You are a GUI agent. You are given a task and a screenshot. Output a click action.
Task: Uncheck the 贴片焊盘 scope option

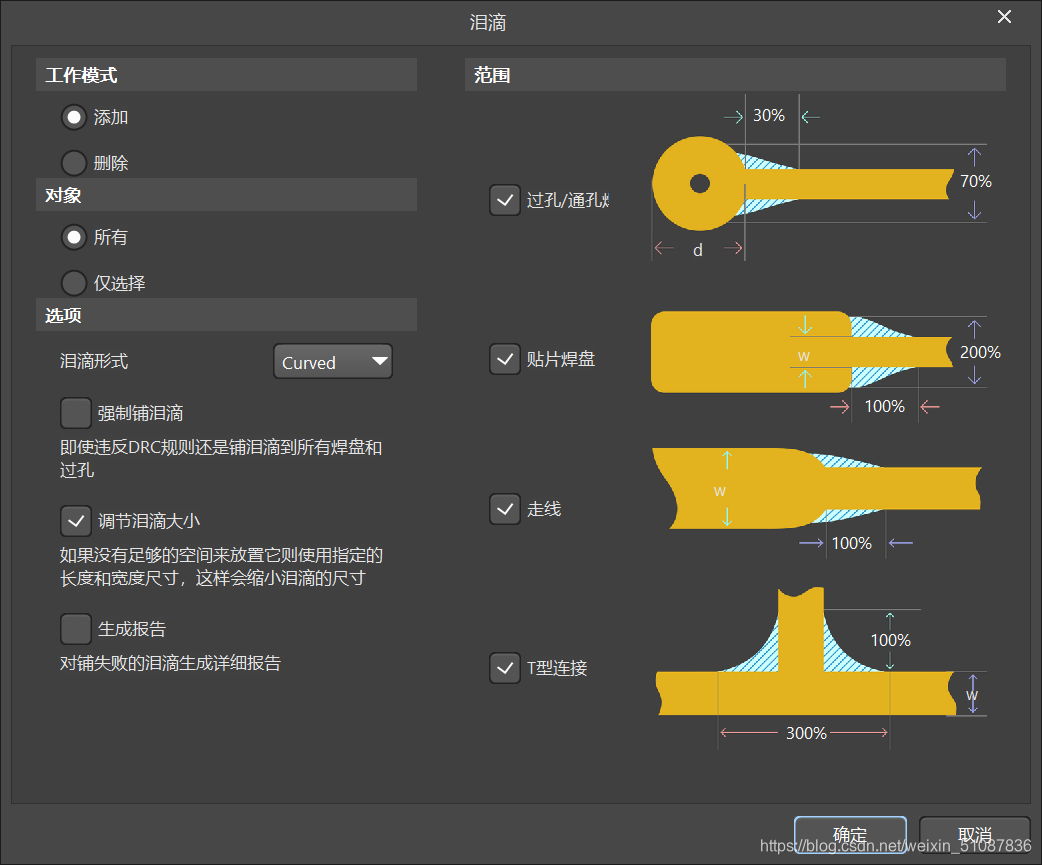tap(505, 359)
